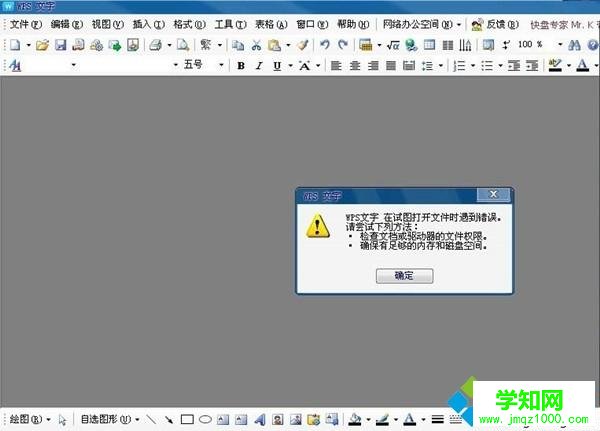Pick the select objects pointer tool
Screen dimensions: 600x431
tap(62, 420)
